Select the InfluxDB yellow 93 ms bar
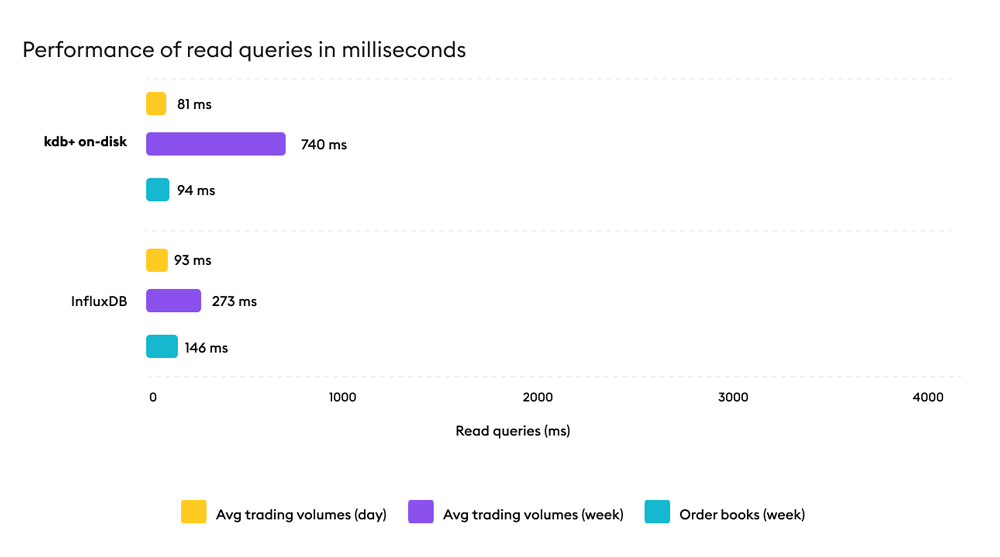This screenshot has height=557, width=1000. pos(157,260)
